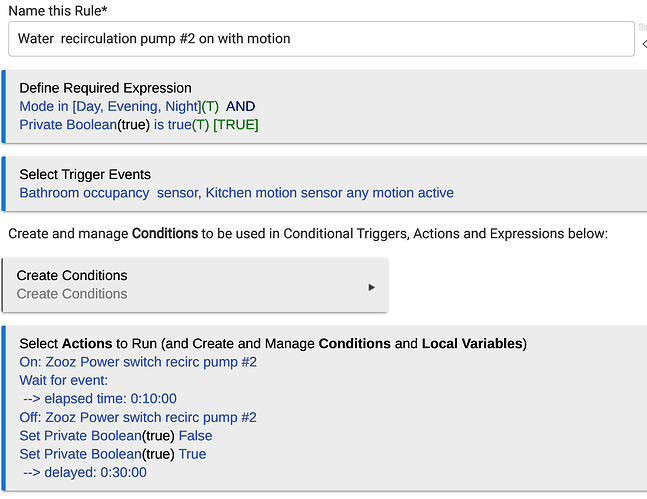
Task: Open the Select Trigger Events section
Action: pos(87,174)
